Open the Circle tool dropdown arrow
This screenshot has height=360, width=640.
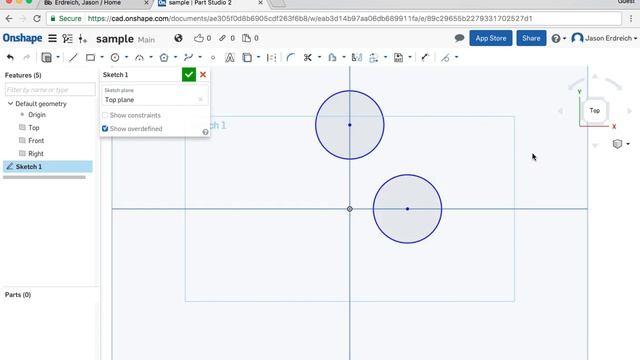pyautogui.click(x=127, y=58)
